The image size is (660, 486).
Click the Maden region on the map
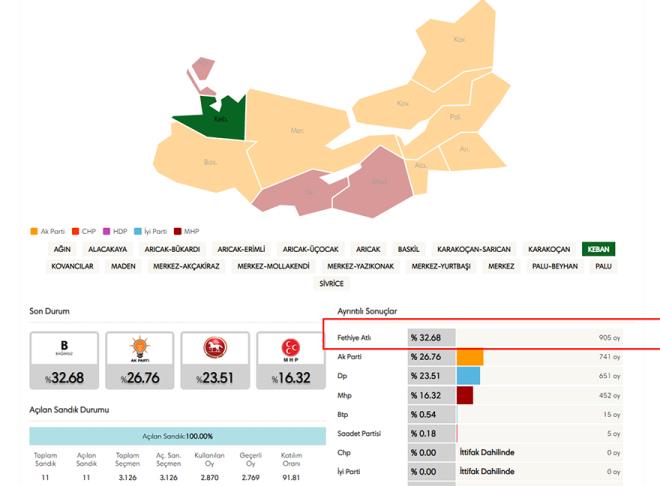(378, 181)
